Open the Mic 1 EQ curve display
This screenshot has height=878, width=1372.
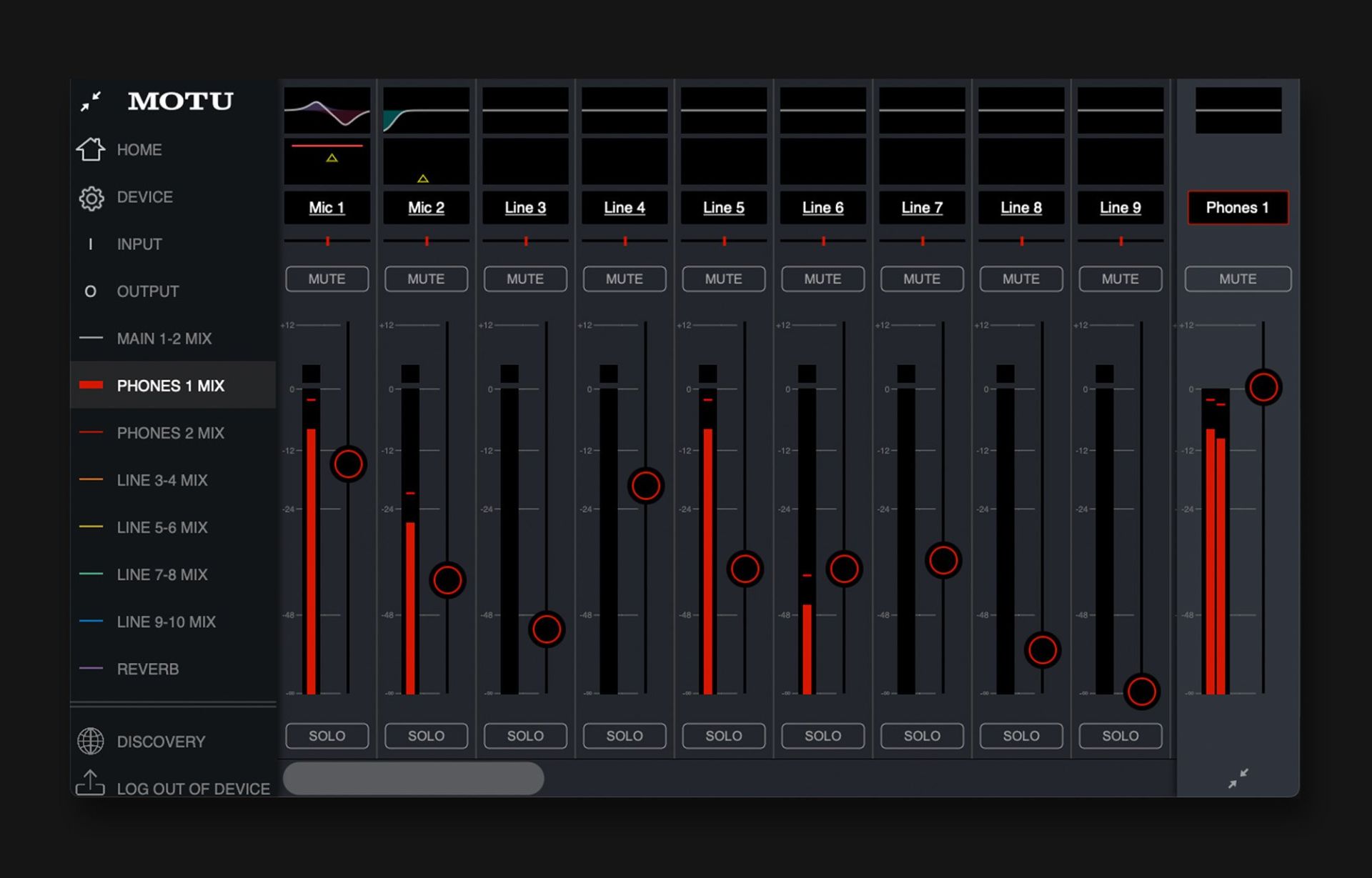(327, 111)
